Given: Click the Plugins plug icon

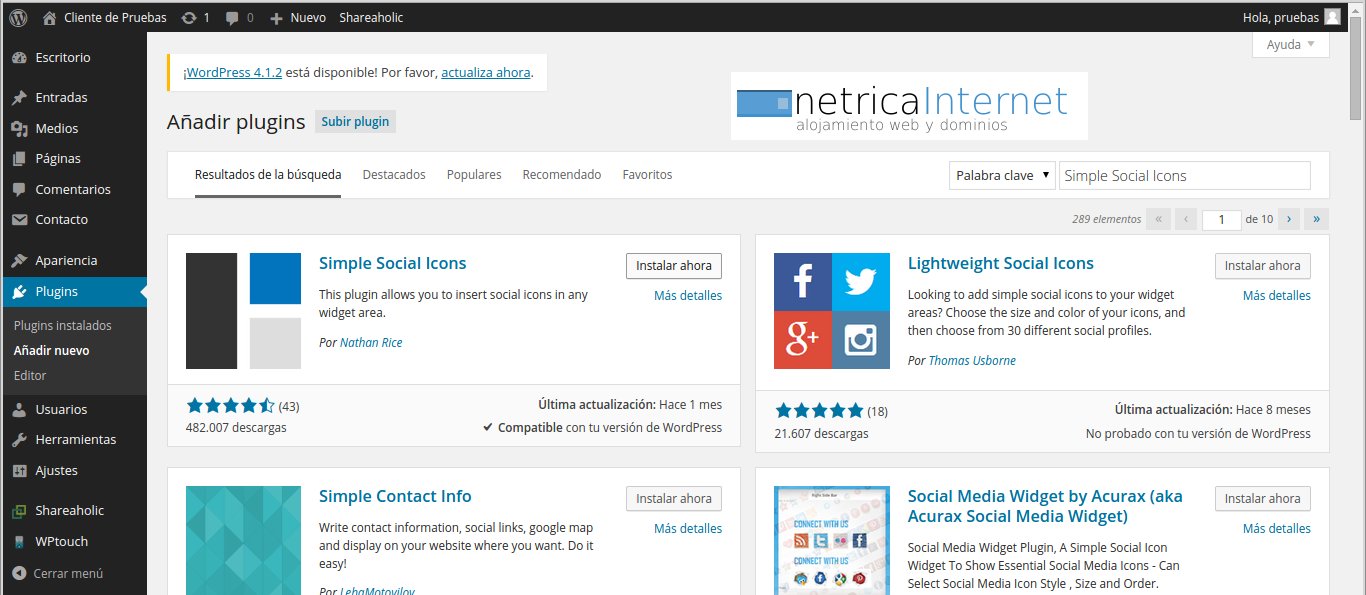Looking at the screenshot, I should [19, 292].
